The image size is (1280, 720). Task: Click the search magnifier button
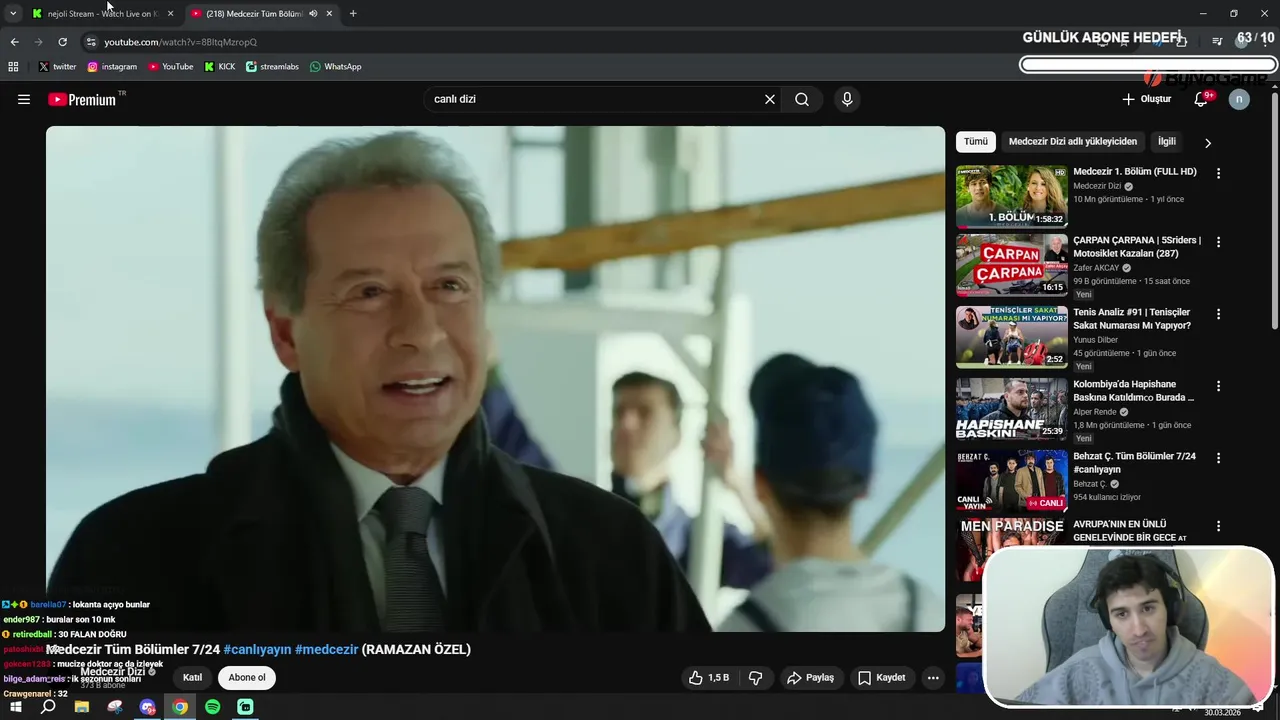click(x=802, y=99)
